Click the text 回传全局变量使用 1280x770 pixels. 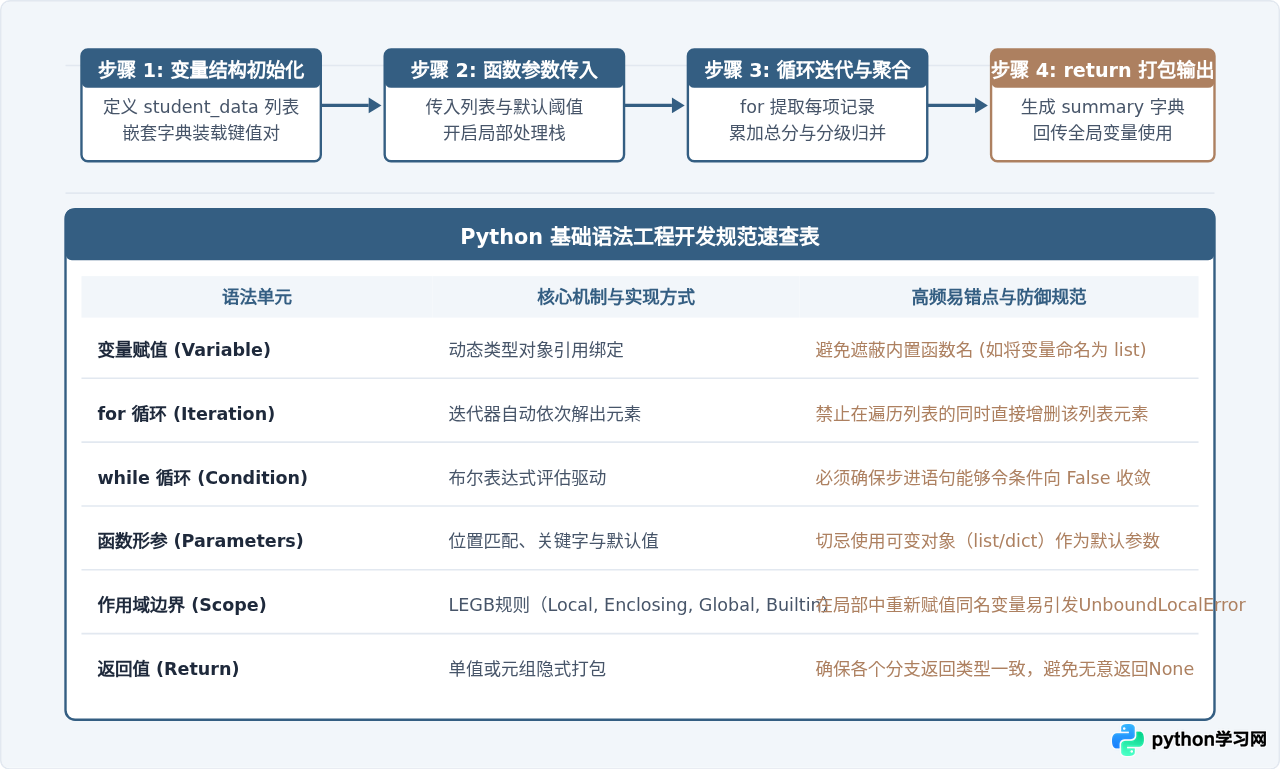click(1102, 133)
